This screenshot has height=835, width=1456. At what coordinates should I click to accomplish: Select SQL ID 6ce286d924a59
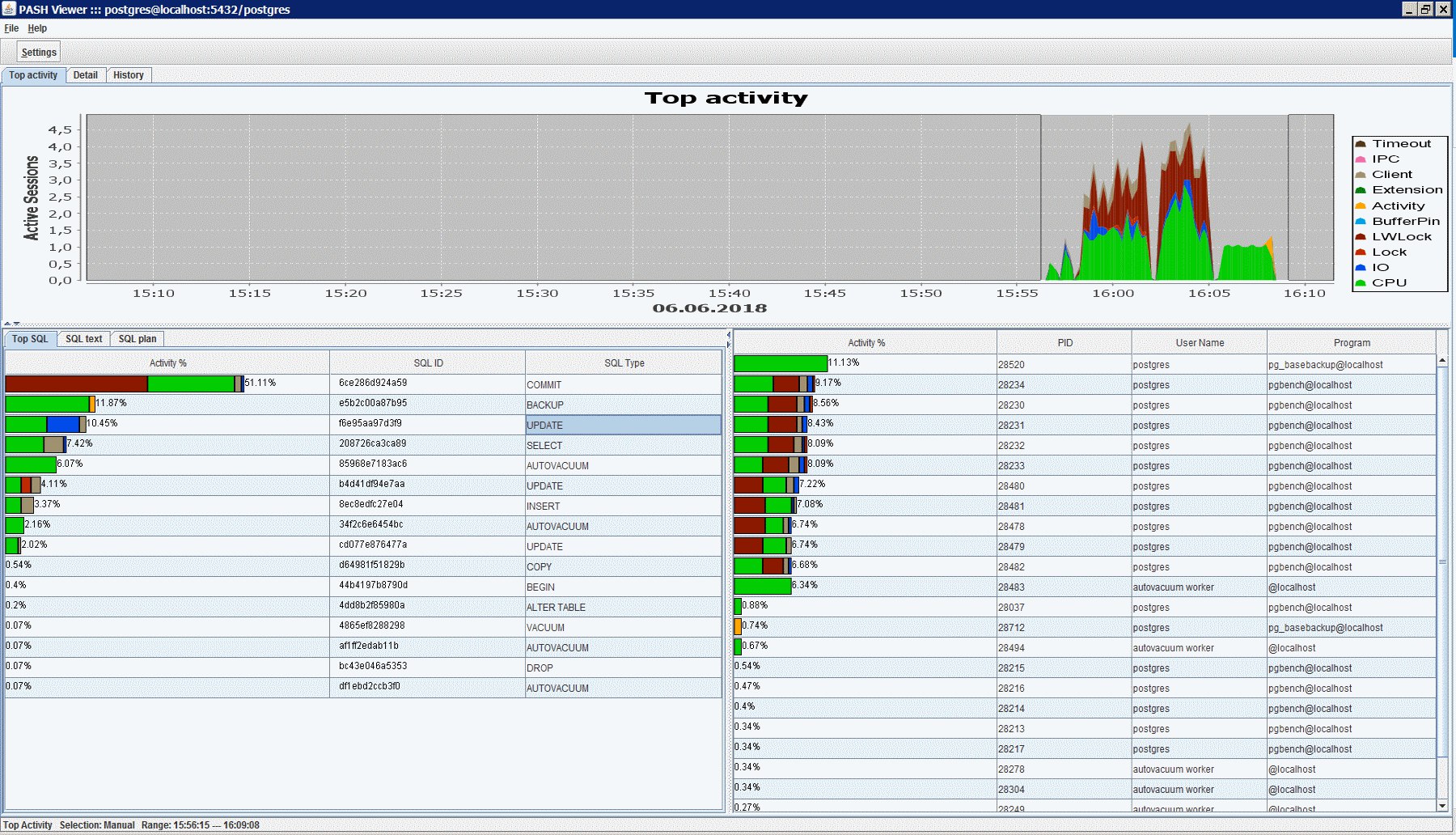(373, 384)
